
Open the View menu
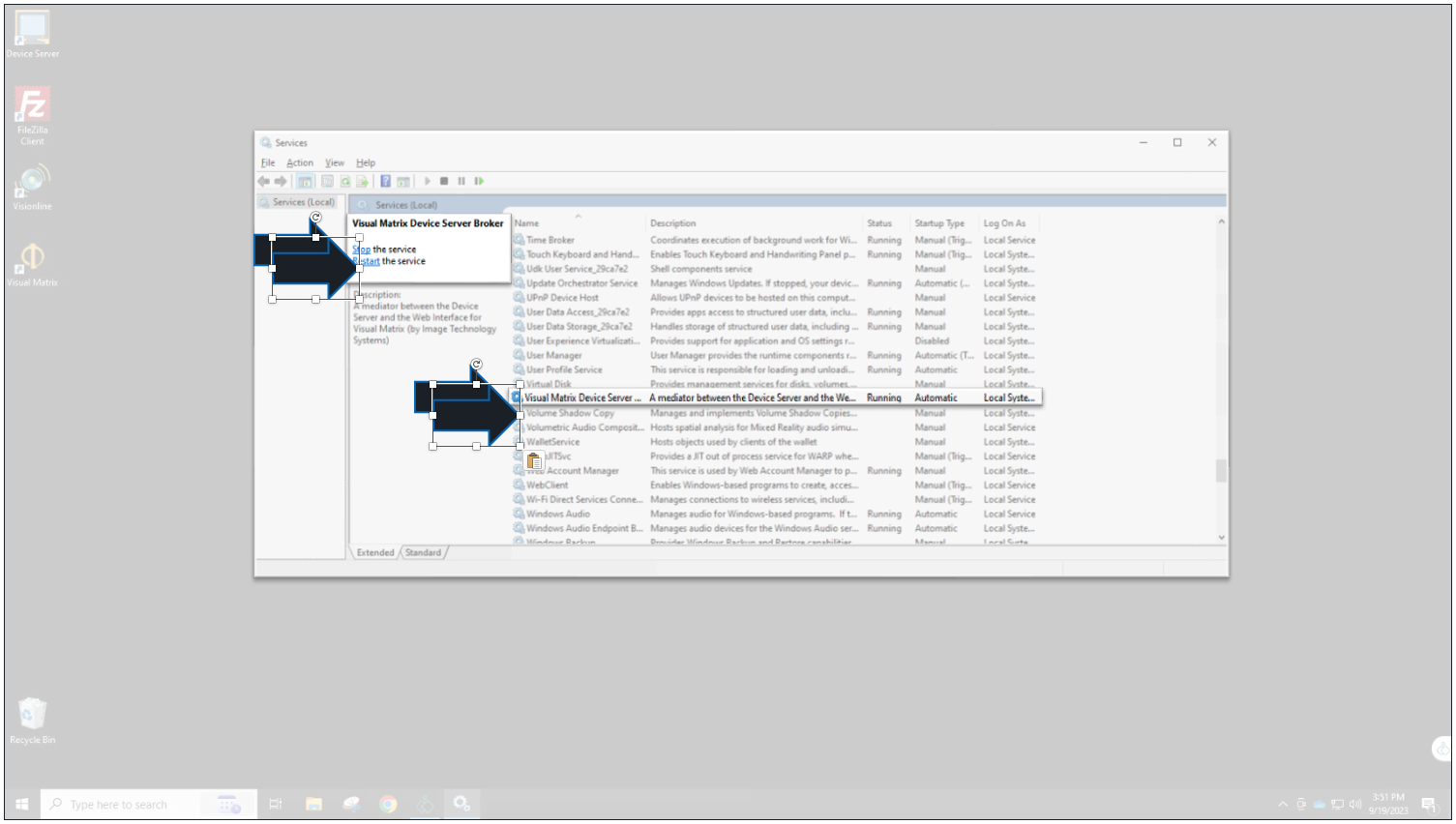[x=335, y=163]
